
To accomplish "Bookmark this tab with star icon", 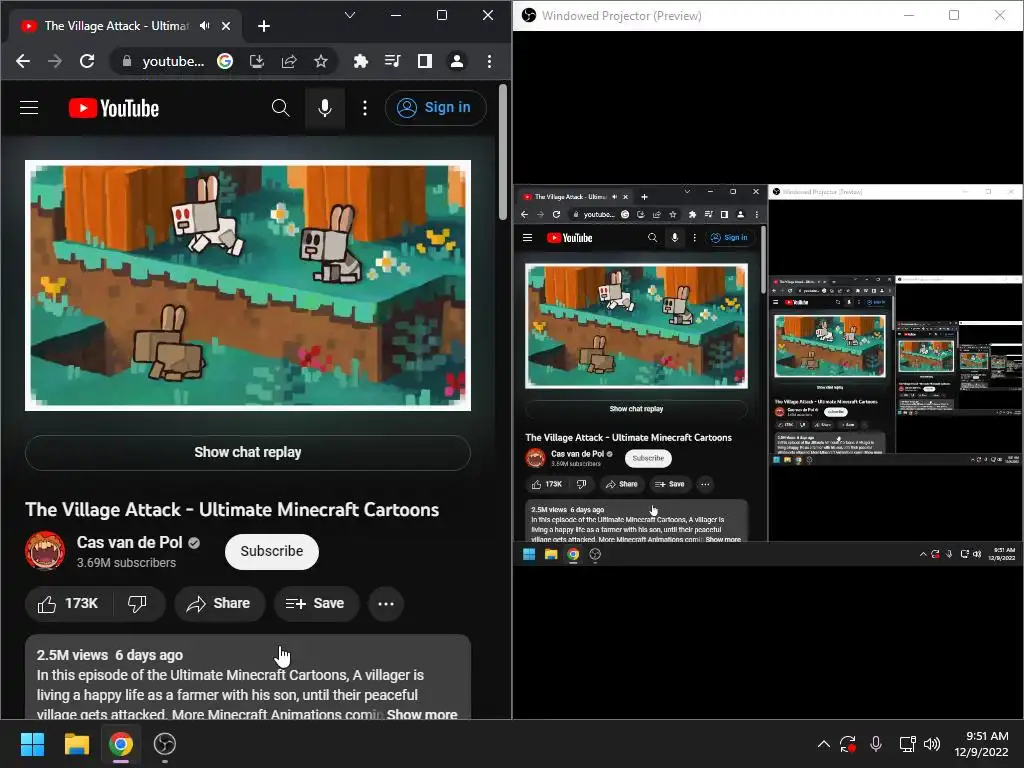I will point(321,61).
